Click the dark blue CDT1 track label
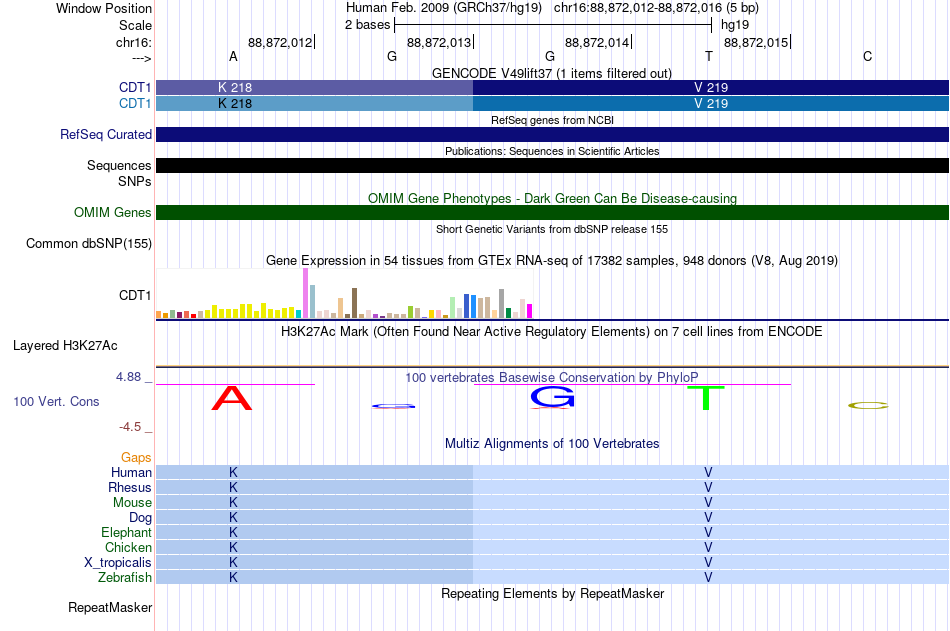 click(x=135, y=87)
